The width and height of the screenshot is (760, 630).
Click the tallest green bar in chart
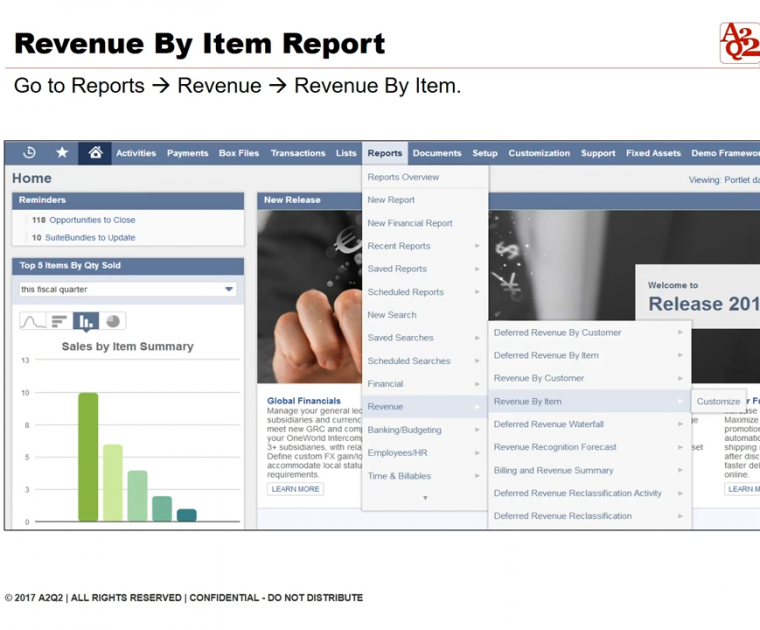(88, 456)
